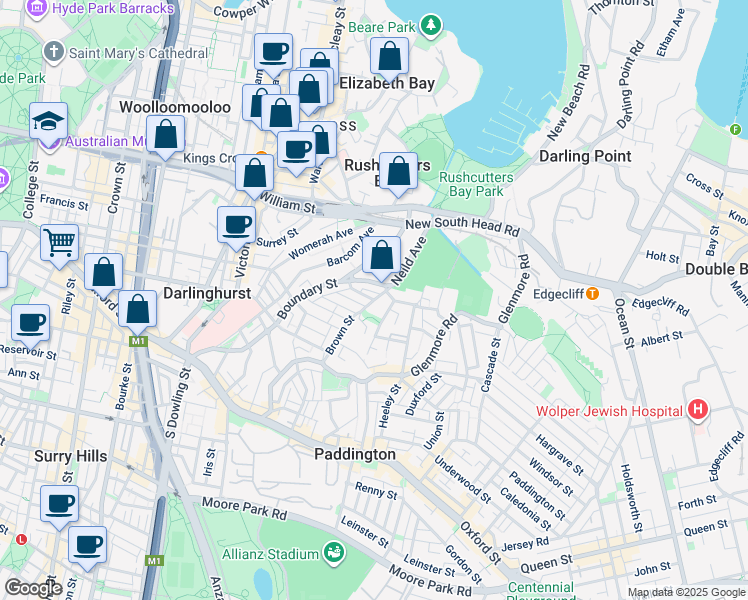Image resolution: width=748 pixels, height=600 pixels.
Task: Open the coffee cup marker in Surry Hills
Action: pos(59,504)
